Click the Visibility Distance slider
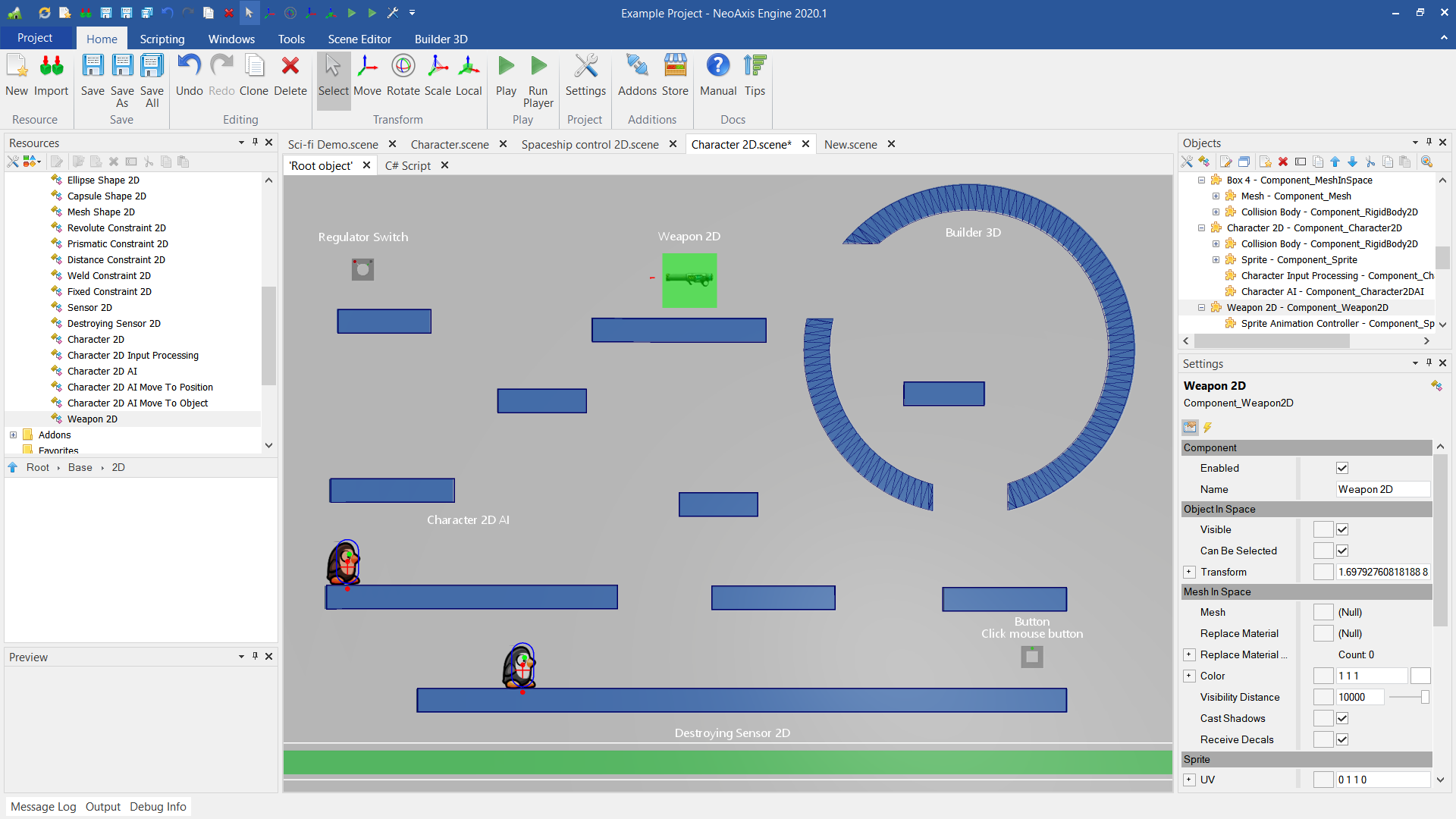This screenshot has height=819, width=1456. click(1409, 697)
